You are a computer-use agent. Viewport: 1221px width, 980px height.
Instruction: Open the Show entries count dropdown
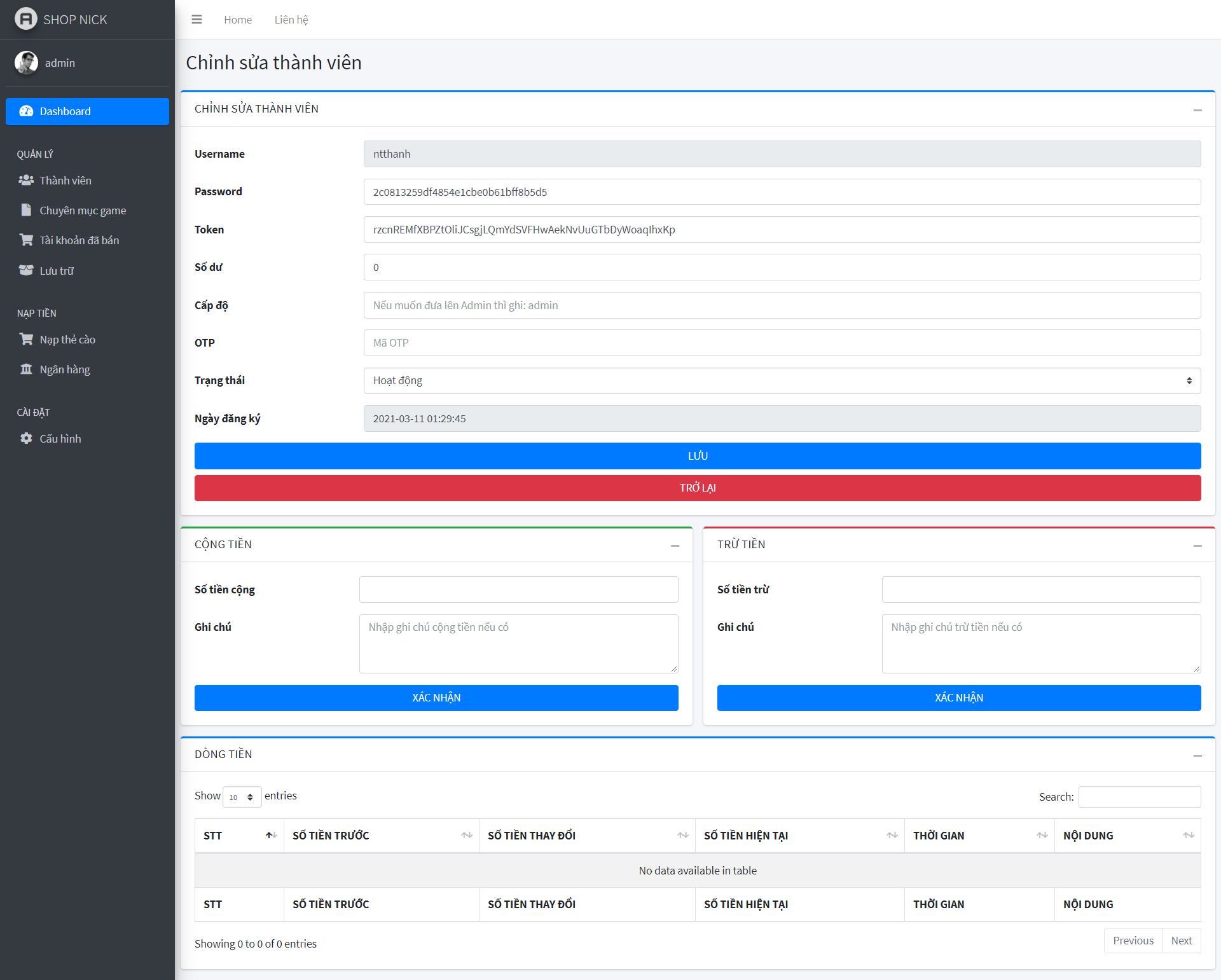coord(242,797)
